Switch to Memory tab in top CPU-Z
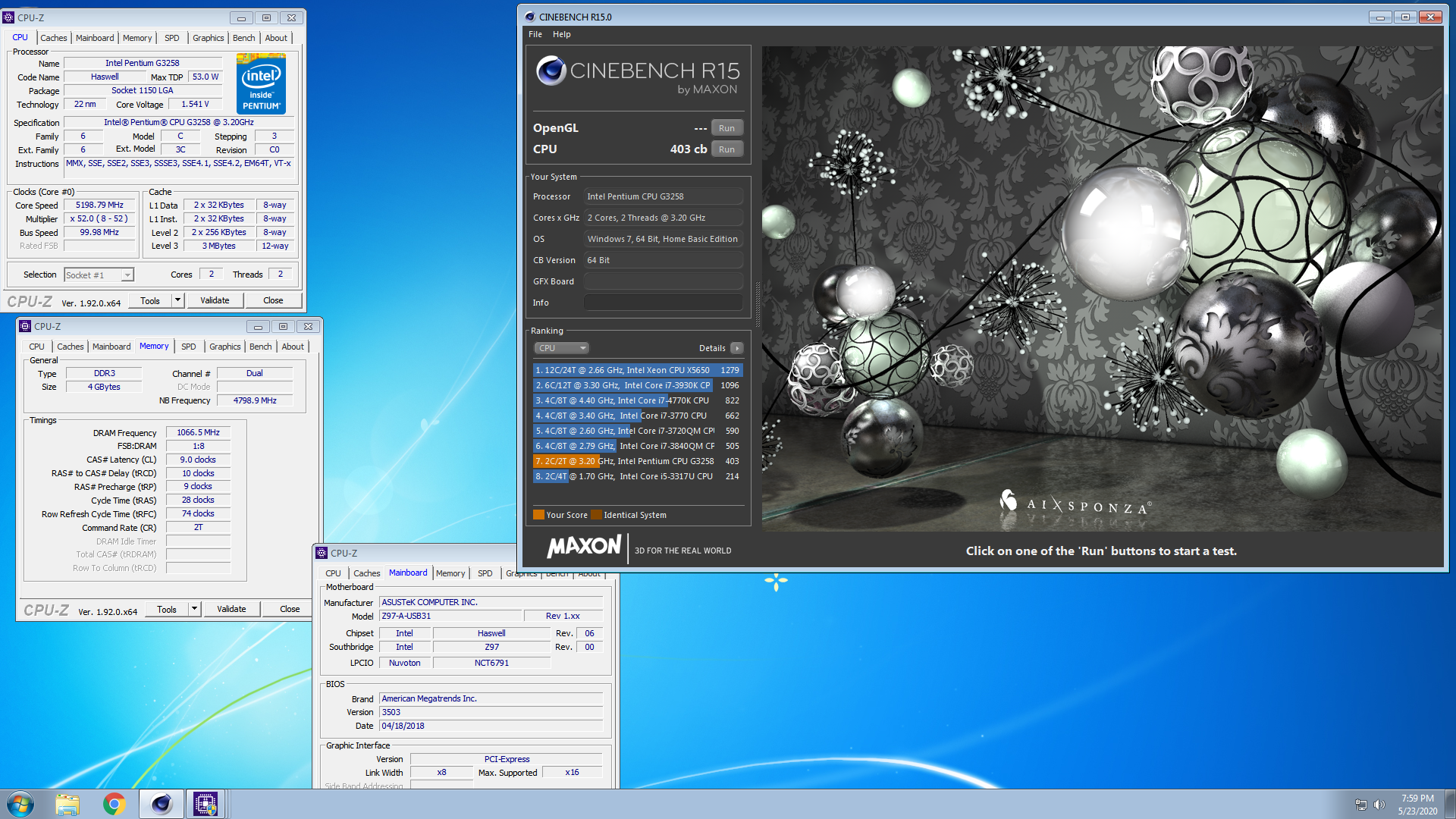The height and width of the screenshot is (819, 1456). (x=137, y=38)
